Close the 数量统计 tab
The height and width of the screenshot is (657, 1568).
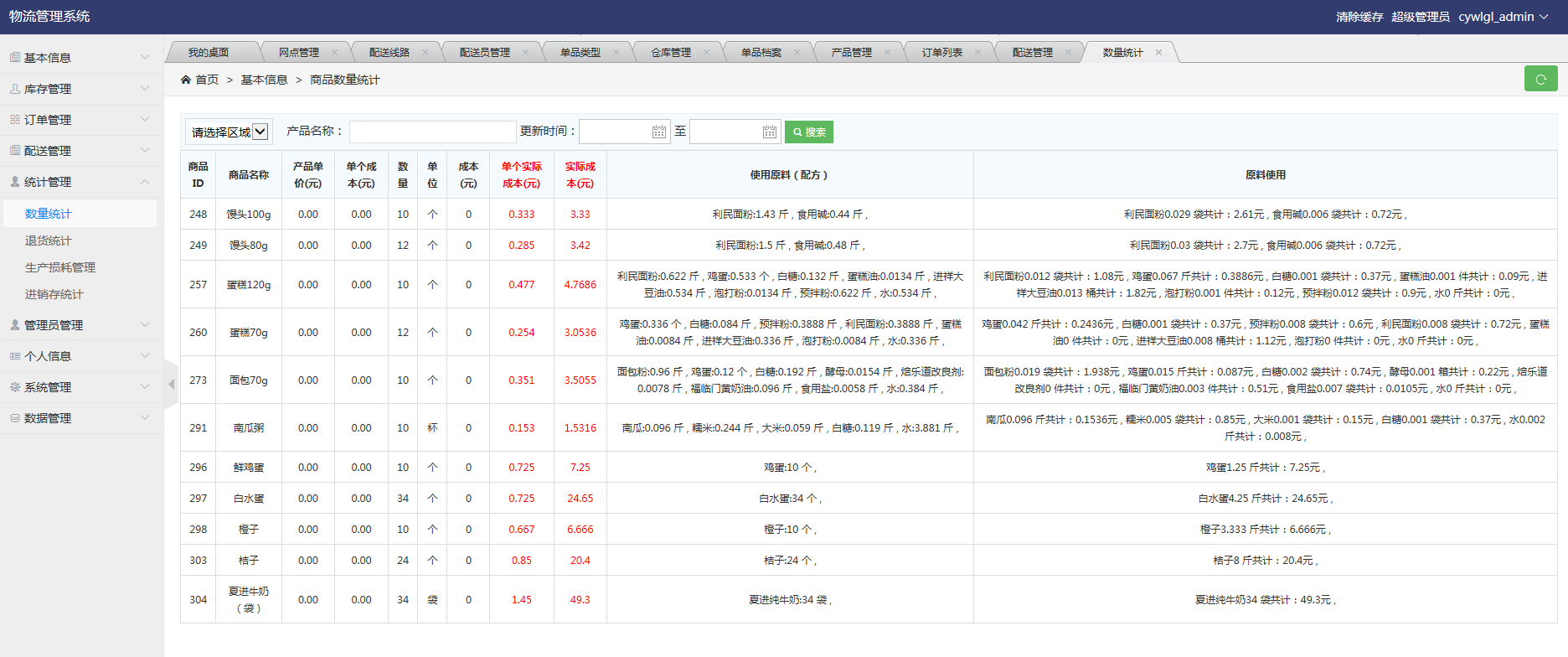[1158, 52]
